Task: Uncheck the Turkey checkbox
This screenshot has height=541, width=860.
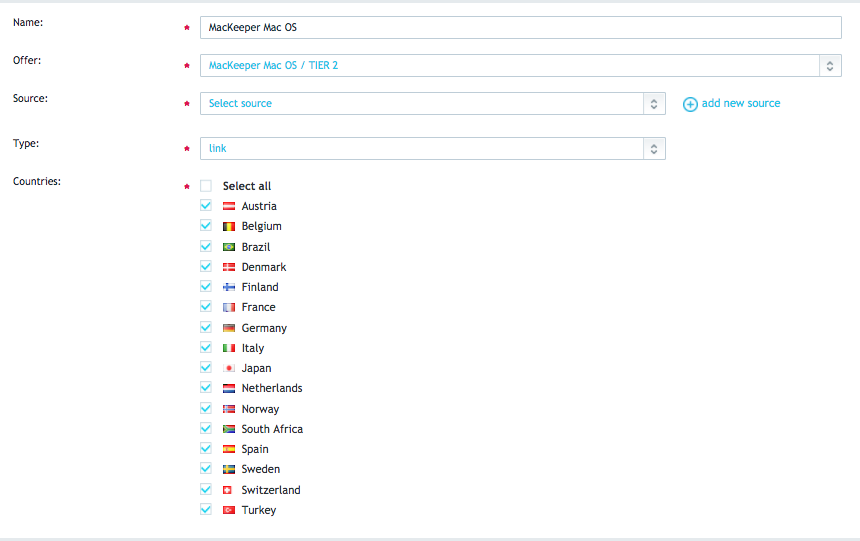Action: 206,510
